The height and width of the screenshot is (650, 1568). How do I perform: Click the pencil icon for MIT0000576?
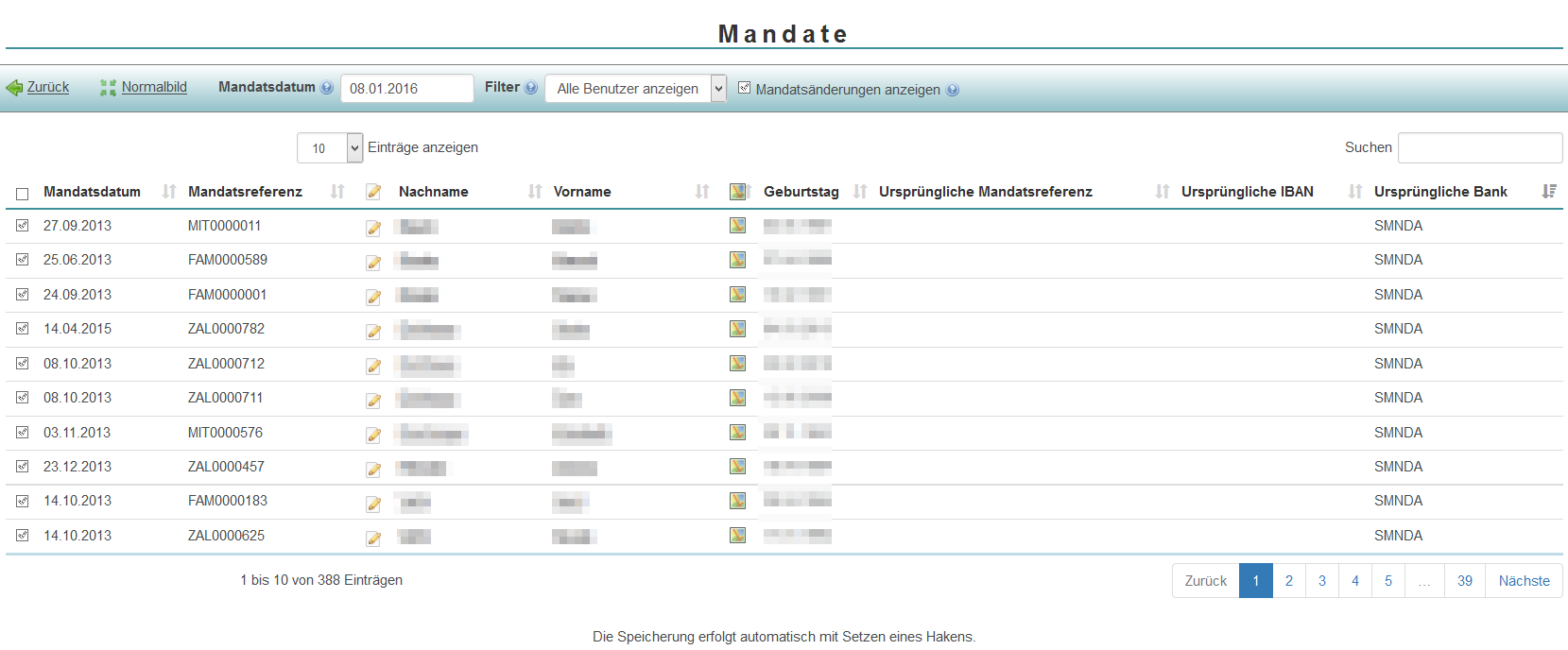[x=373, y=435]
